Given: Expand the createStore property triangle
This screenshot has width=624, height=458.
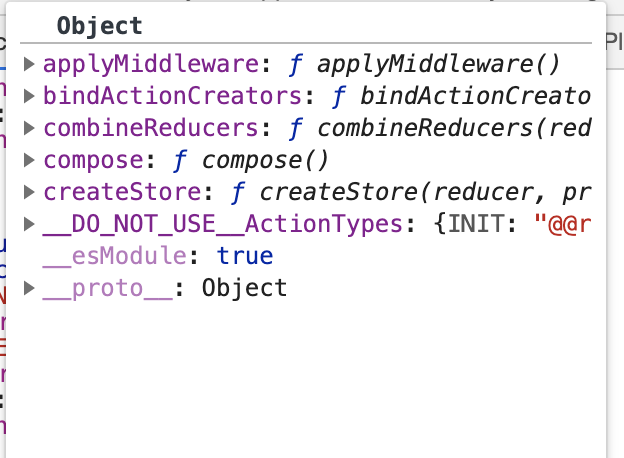Looking at the screenshot, I should (x=29, y=192).
